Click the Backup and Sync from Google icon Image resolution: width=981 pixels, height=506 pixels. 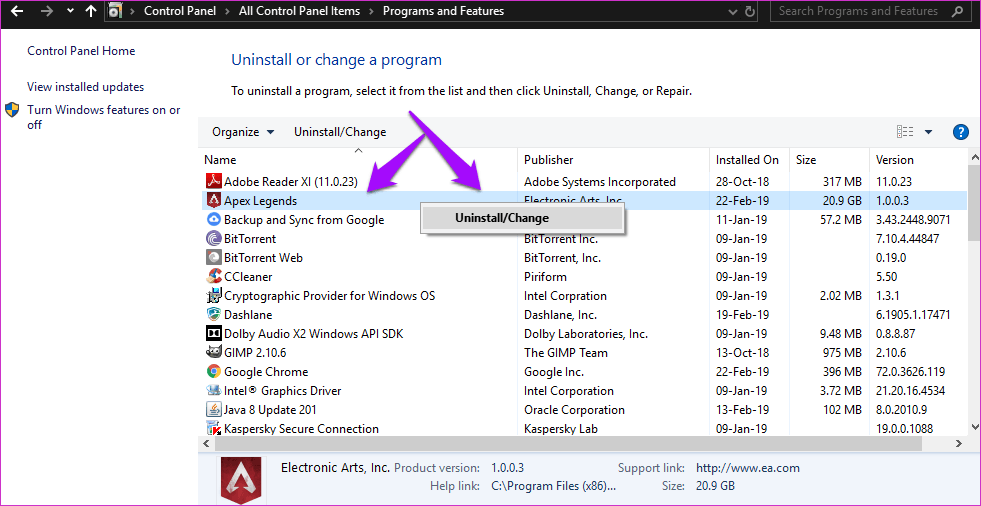[214, 220]
